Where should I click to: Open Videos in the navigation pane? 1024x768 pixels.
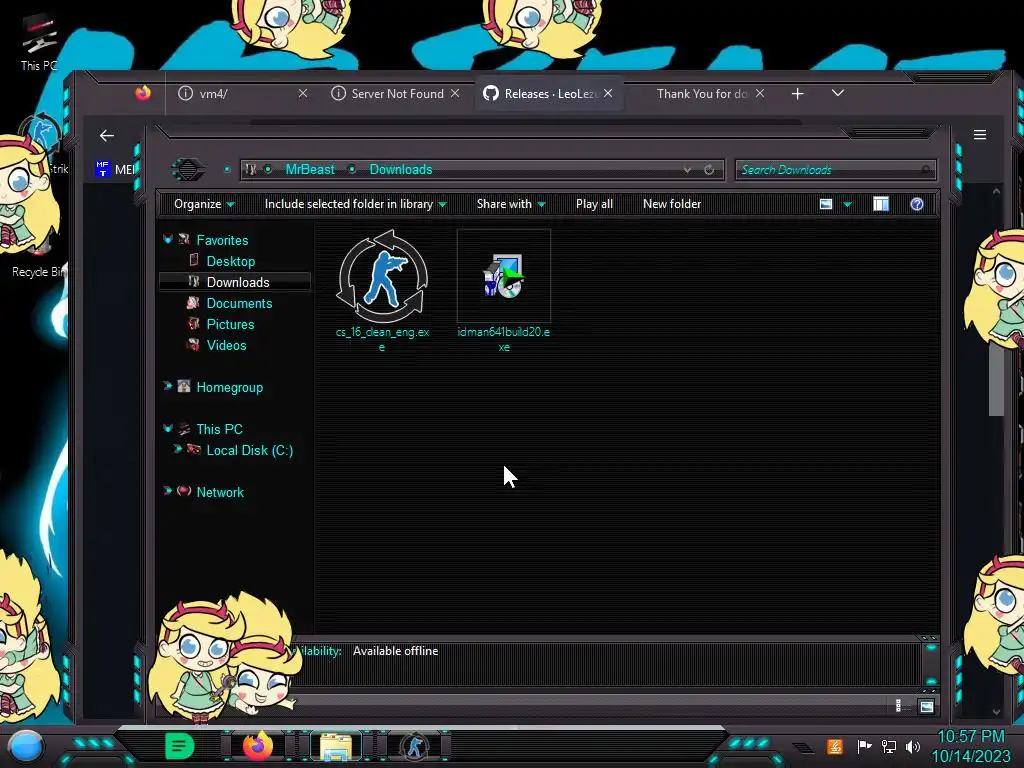[226, 345]
